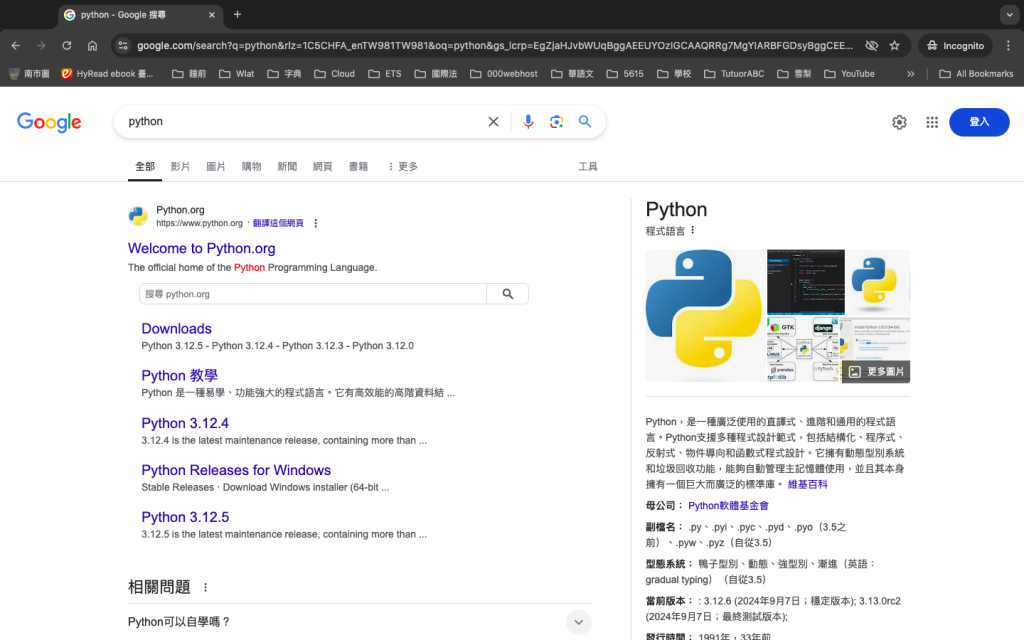Open the tab search dropdown arrow
Image resolution: width=1024 pixels, height=640 pixels.
[x=1010, y=14]
